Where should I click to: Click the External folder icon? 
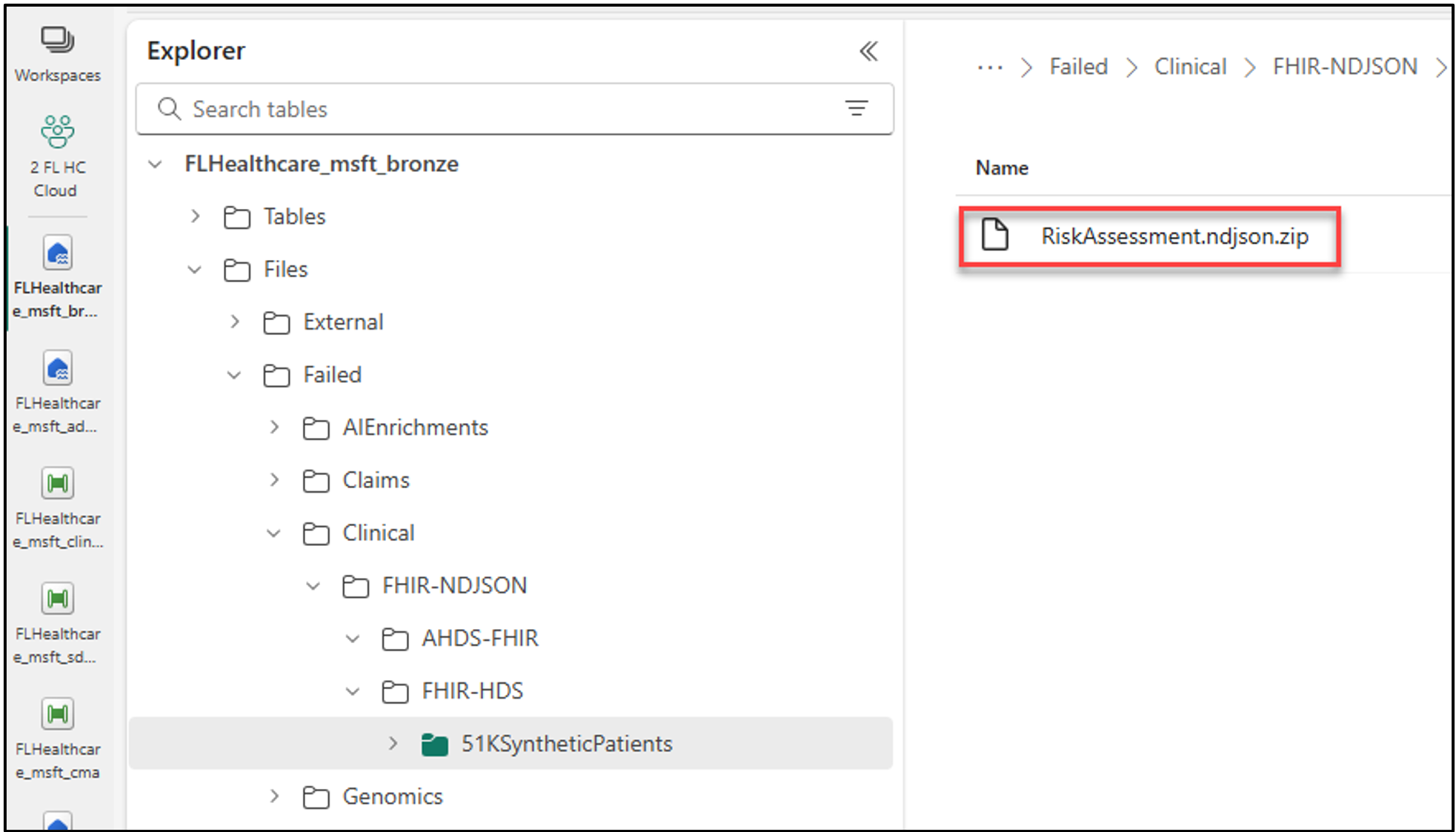pos(276,322)
